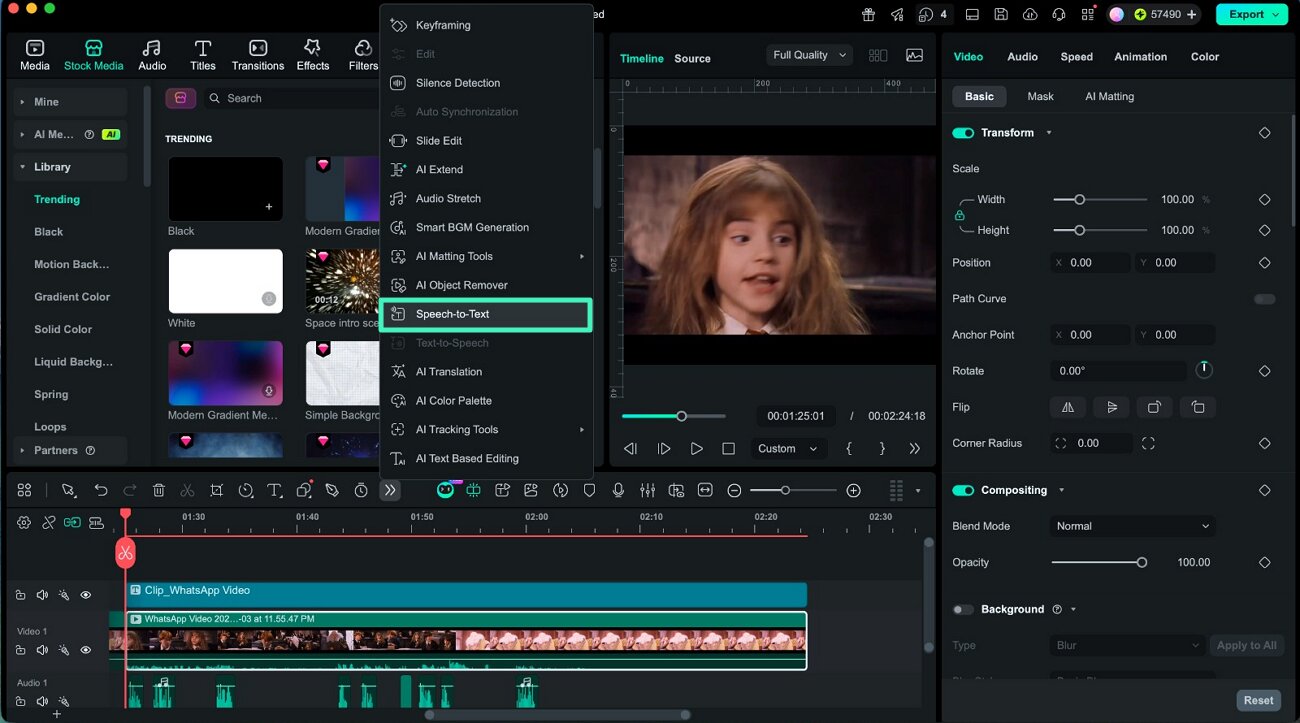Viewport: 1300px width, 723px height.
Task: Zoom in the timeline with plus icon
Action: (853, 490)
